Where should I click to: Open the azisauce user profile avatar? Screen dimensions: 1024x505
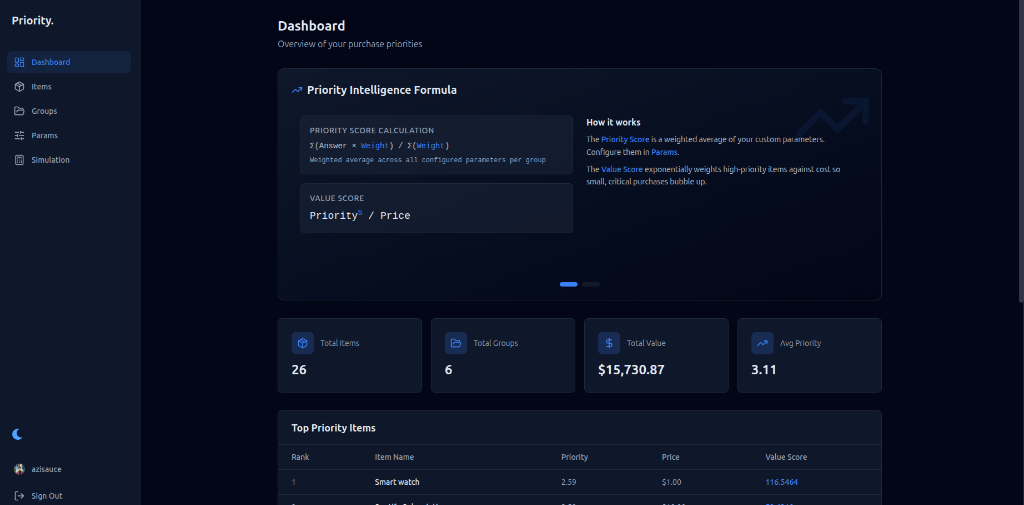click(x=19, y=469)
